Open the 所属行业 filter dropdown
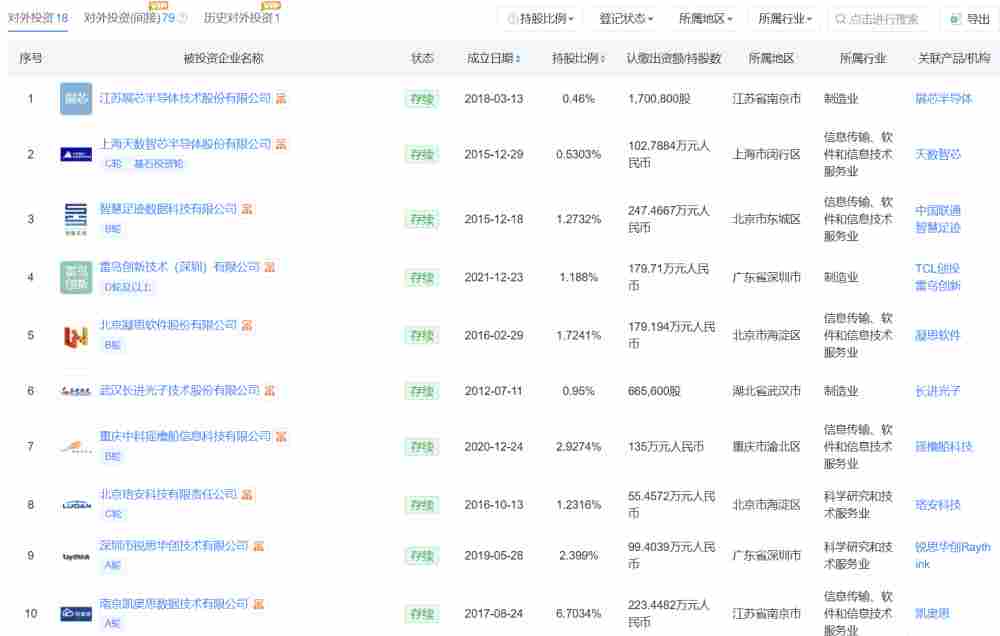Screen dimensions: 1000x636 [784, 18]
